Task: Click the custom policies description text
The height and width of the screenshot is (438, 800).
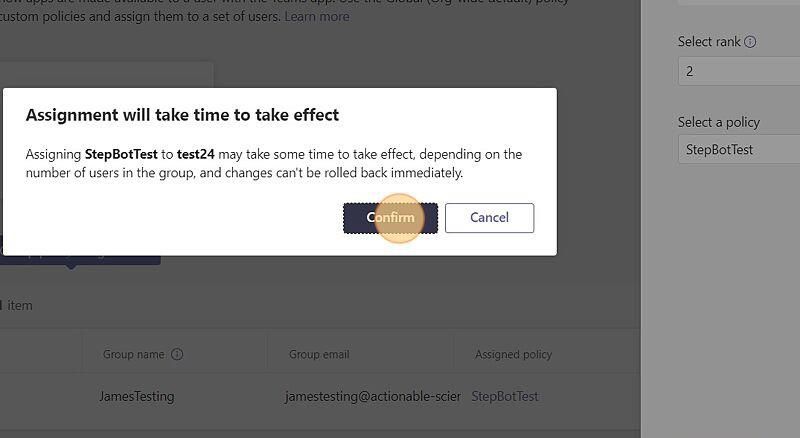Action: point(140,17)
